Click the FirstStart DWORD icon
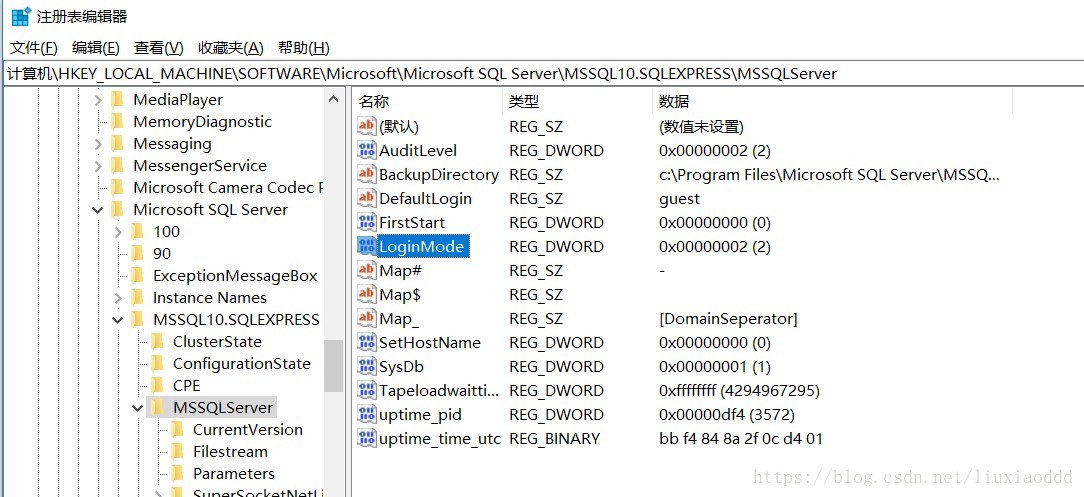This screenshot has height=497, width=1084. (366, 223)
